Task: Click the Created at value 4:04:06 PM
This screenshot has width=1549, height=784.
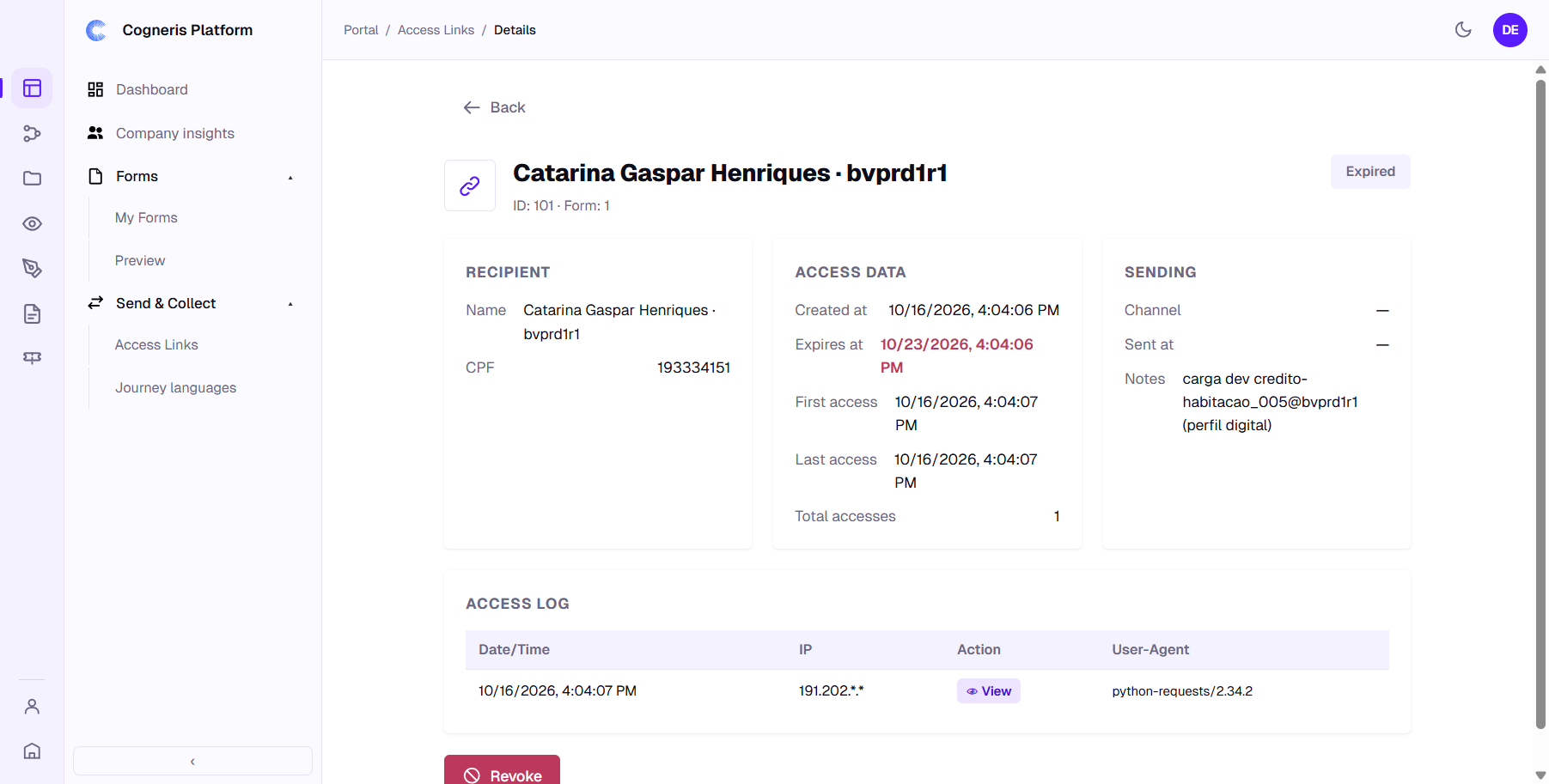Action: pyautogui.click(x=973, y=310)
